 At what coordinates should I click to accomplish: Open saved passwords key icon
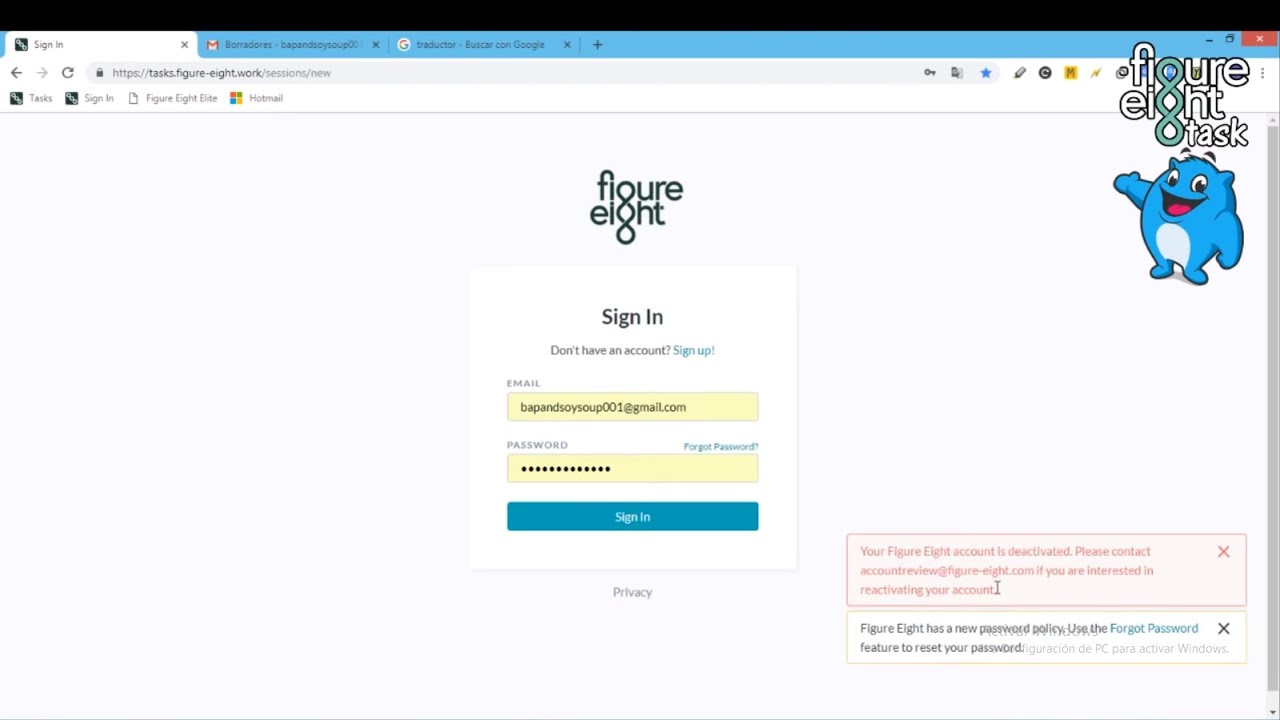tap(930, 73)
